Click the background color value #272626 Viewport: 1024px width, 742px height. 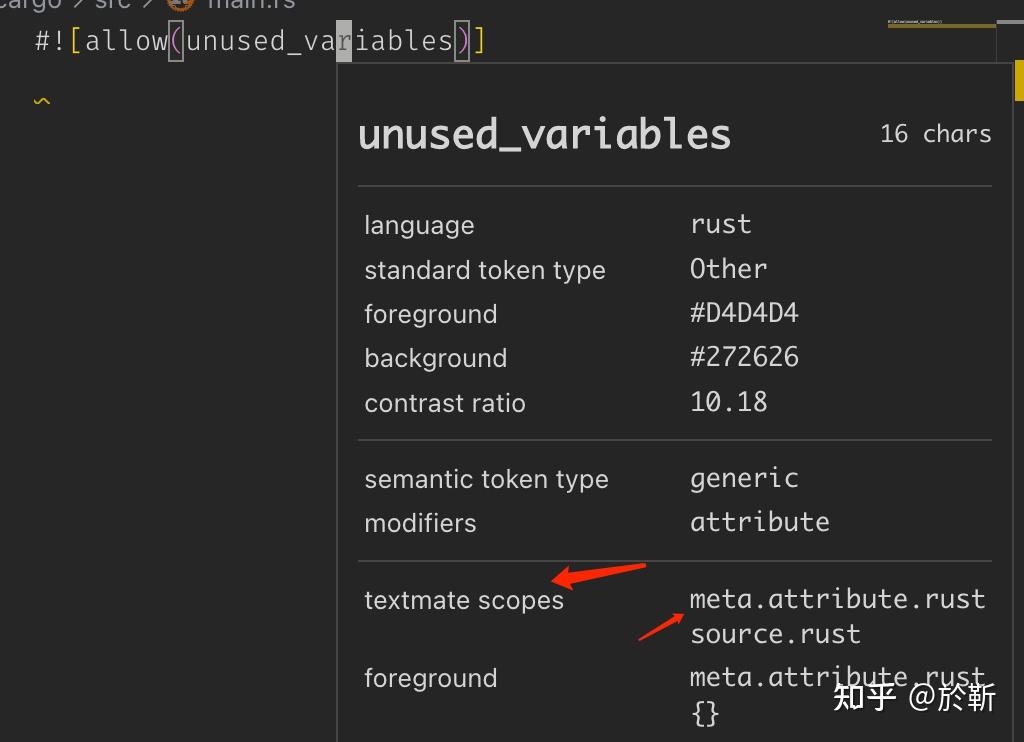coord(745,356)
